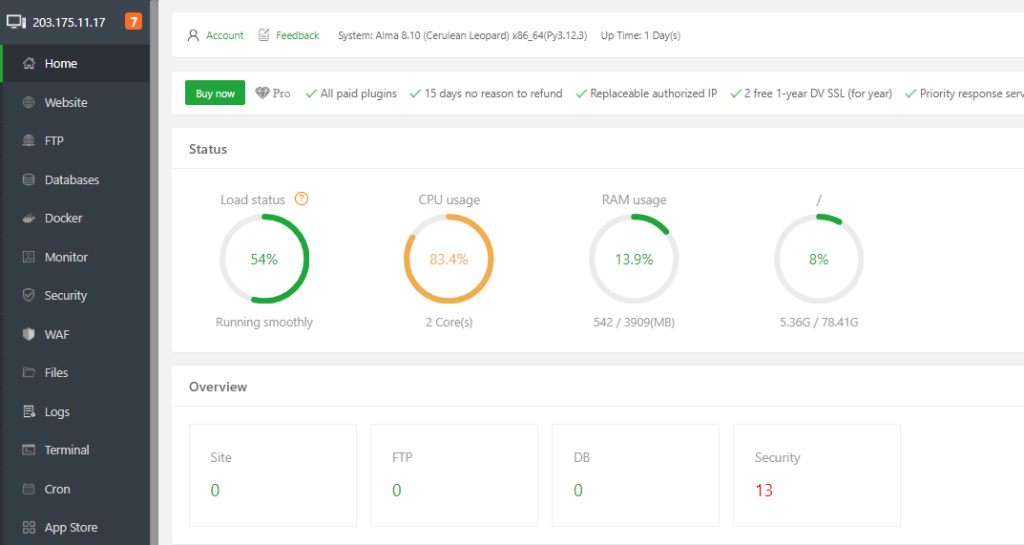Screen dimensions: 1024x545
Task: Open the FTP menu label in sidebar
Action: [54, 140]
